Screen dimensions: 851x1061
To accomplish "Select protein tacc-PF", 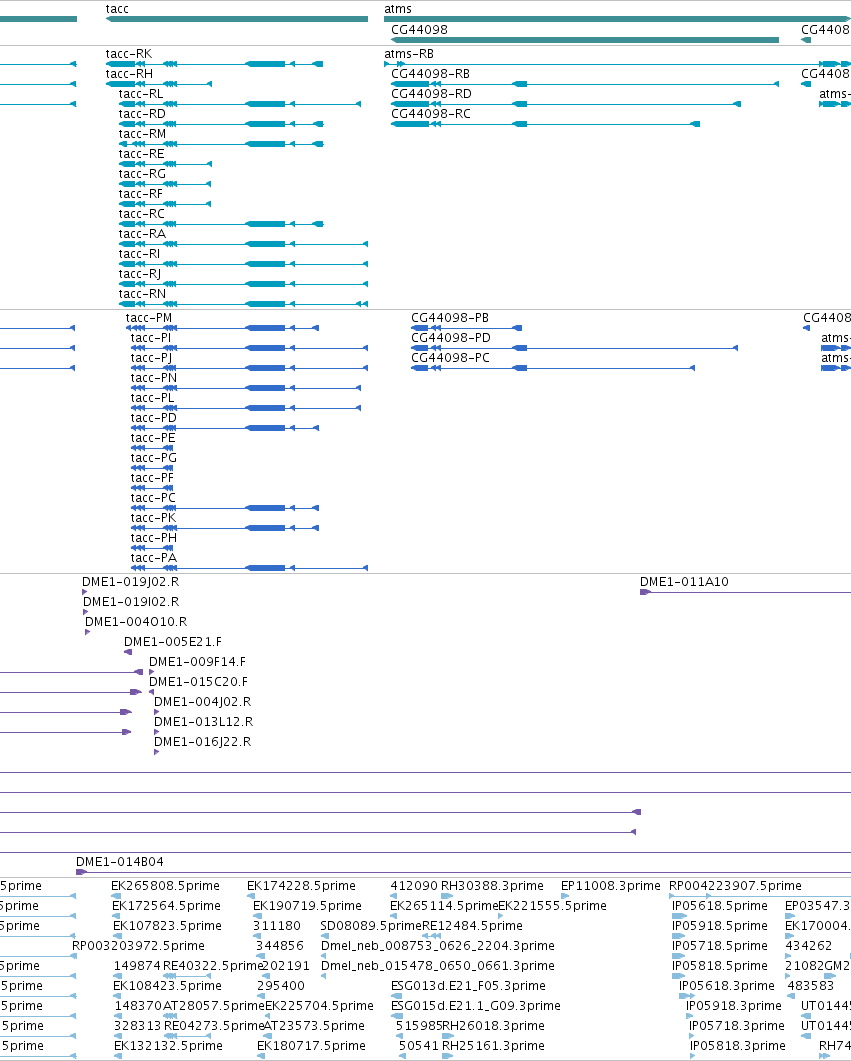I will point(152,478).
